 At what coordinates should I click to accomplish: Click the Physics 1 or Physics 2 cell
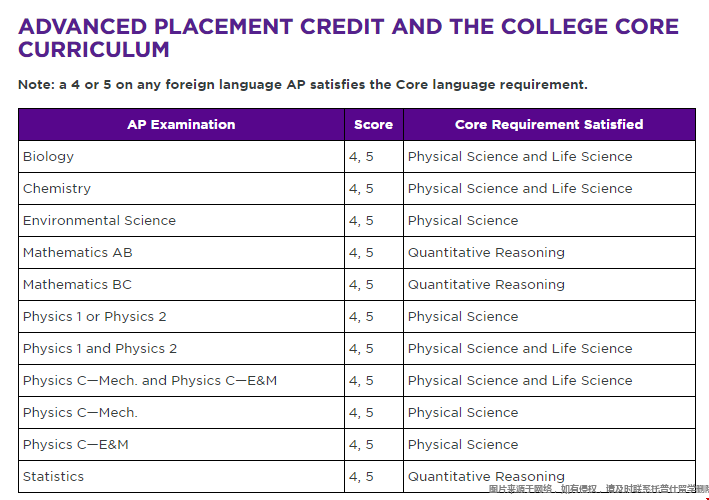(x=95, y=317)
